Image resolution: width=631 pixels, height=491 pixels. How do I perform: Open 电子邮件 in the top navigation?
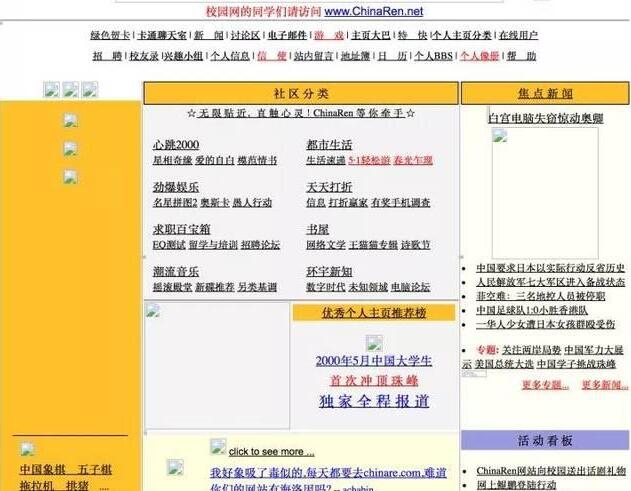coord(286,35)
